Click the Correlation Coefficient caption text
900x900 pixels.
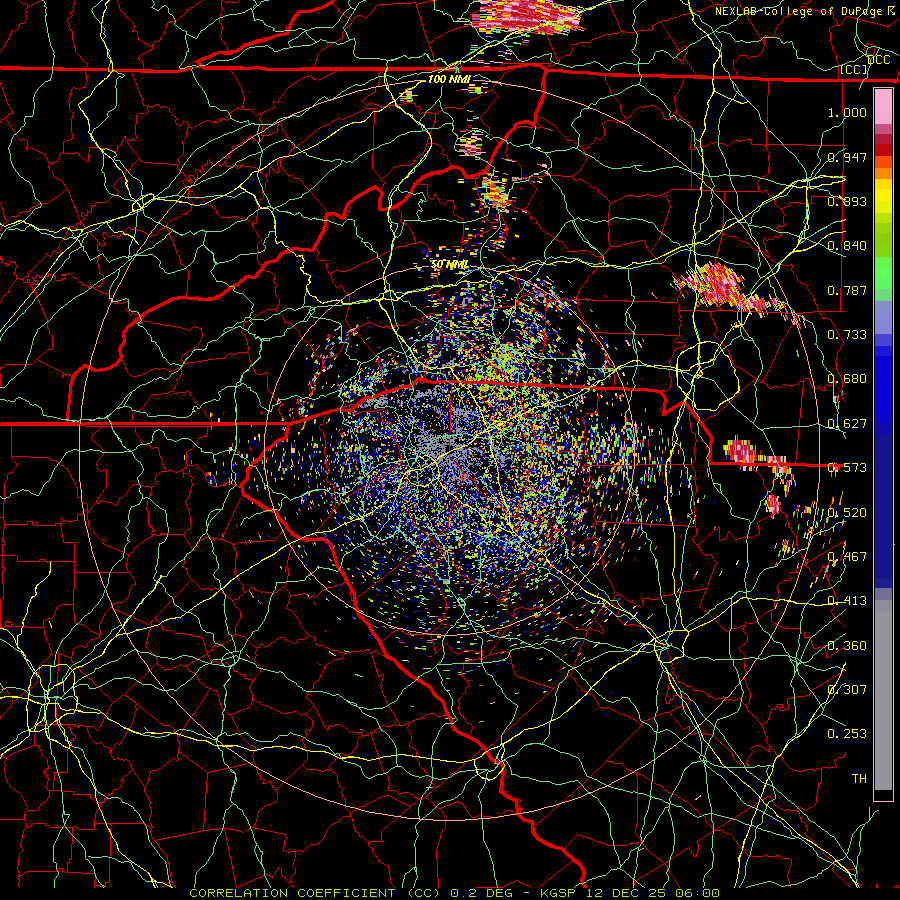coord(315,893)
